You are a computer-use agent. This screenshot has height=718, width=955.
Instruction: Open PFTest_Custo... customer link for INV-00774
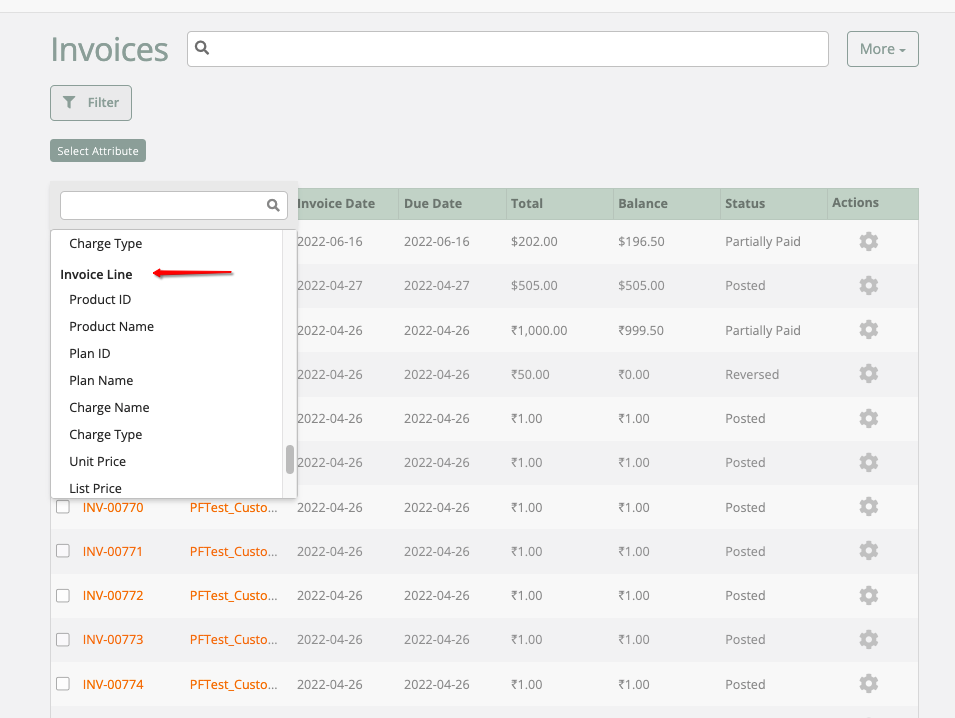point(233,685)
